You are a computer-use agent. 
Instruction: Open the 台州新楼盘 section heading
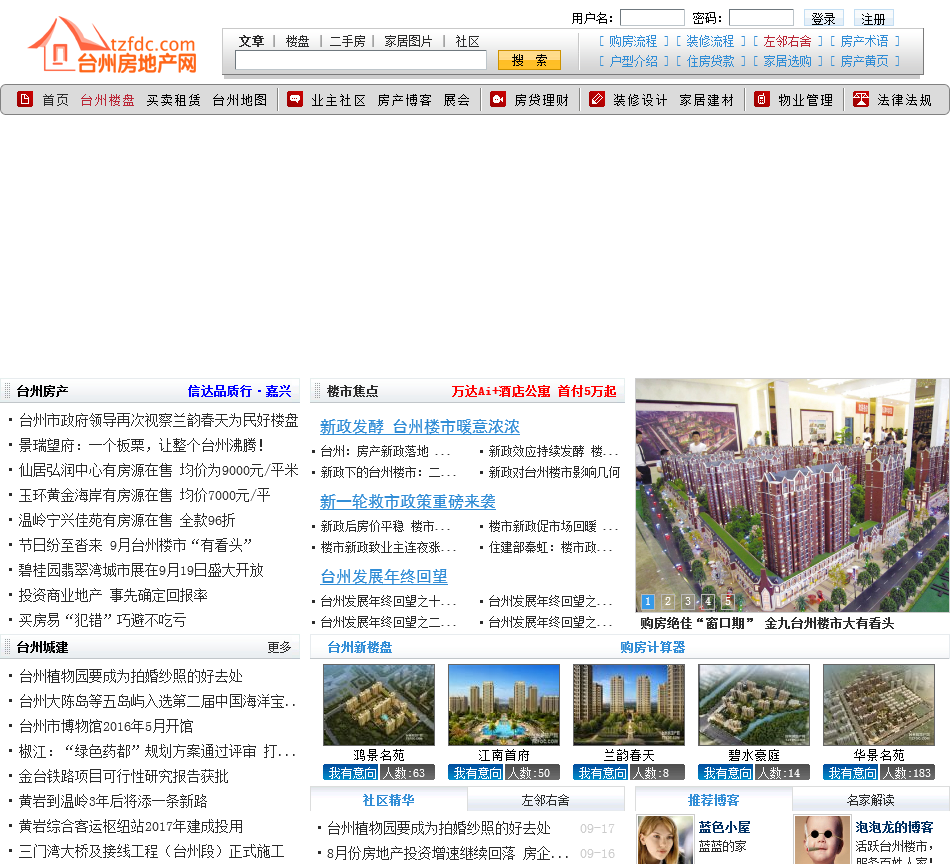click(360, 648)
